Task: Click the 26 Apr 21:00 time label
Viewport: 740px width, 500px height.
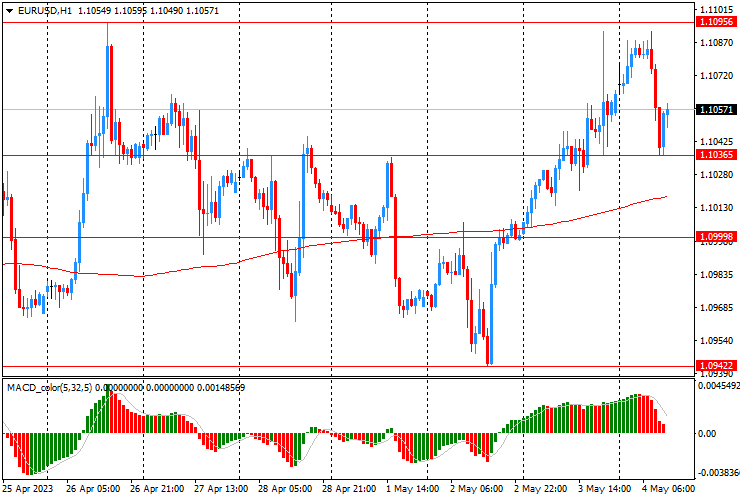Action: coord(157,489)
